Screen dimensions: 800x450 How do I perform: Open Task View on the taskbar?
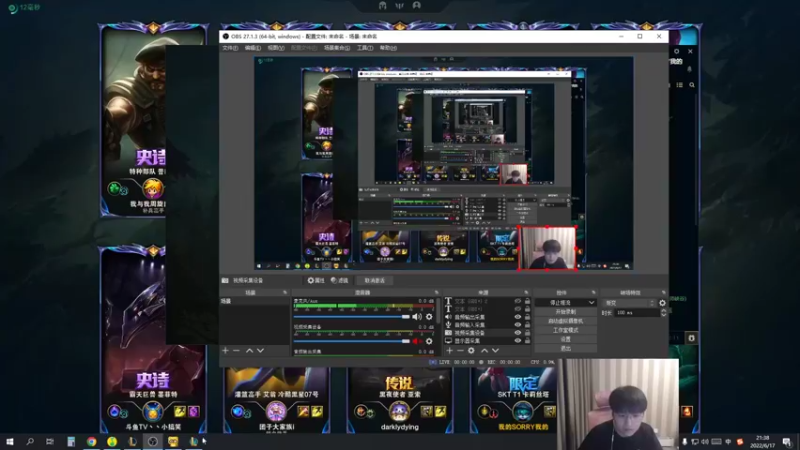pyautogui.click(x=49, y=441)
